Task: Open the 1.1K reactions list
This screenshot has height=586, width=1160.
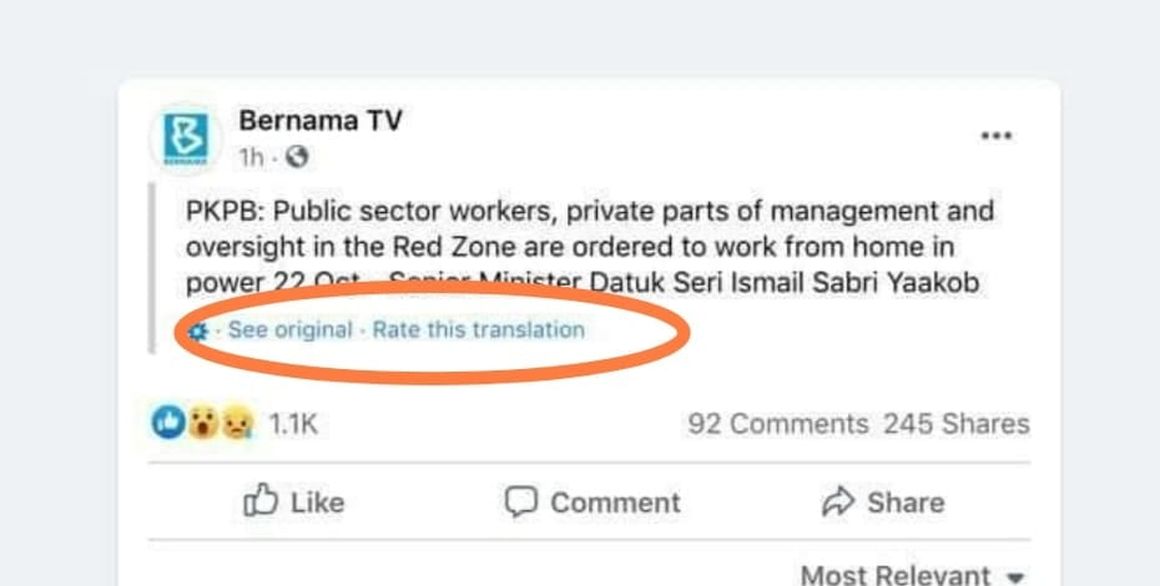Action: pos(293,424)
